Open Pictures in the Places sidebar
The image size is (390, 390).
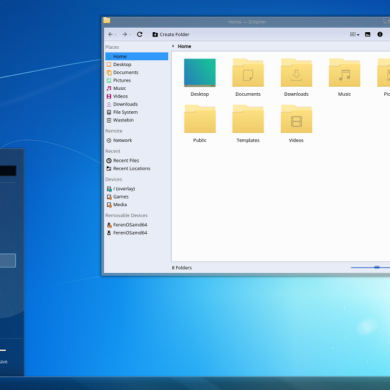137,80
